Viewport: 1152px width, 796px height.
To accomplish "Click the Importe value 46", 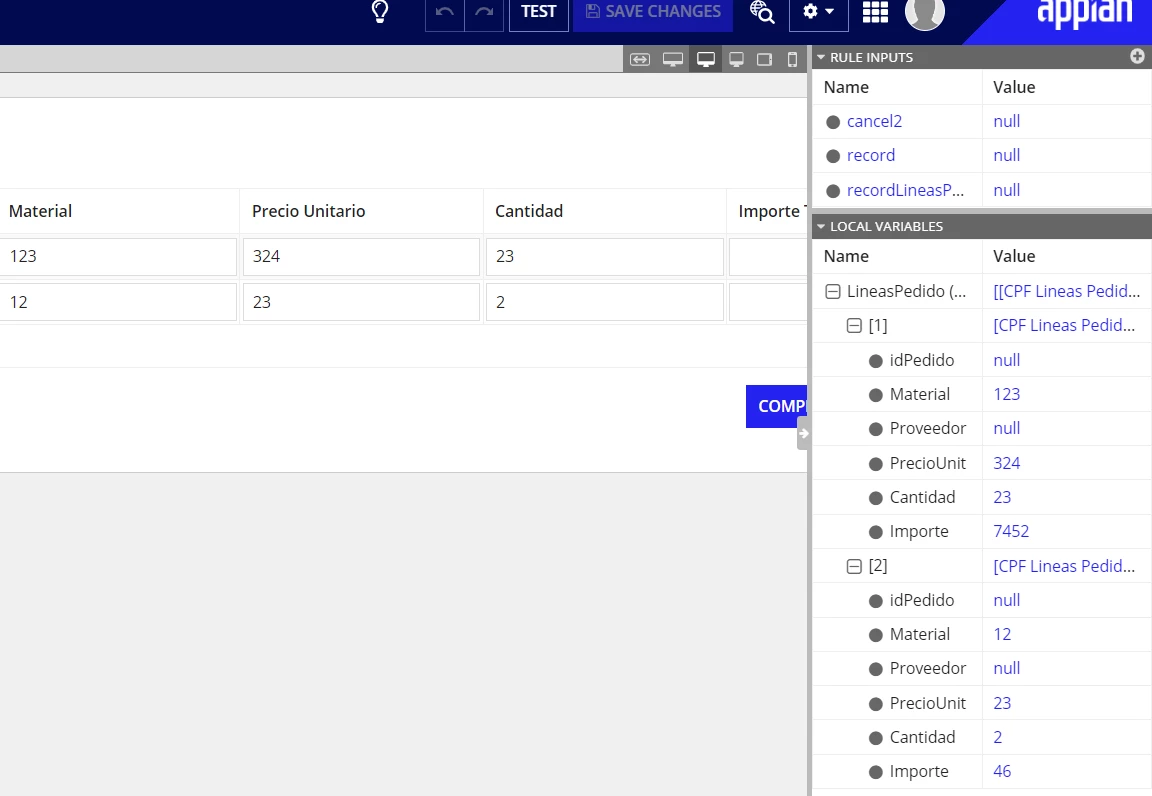I will [x=1002, y=772].
